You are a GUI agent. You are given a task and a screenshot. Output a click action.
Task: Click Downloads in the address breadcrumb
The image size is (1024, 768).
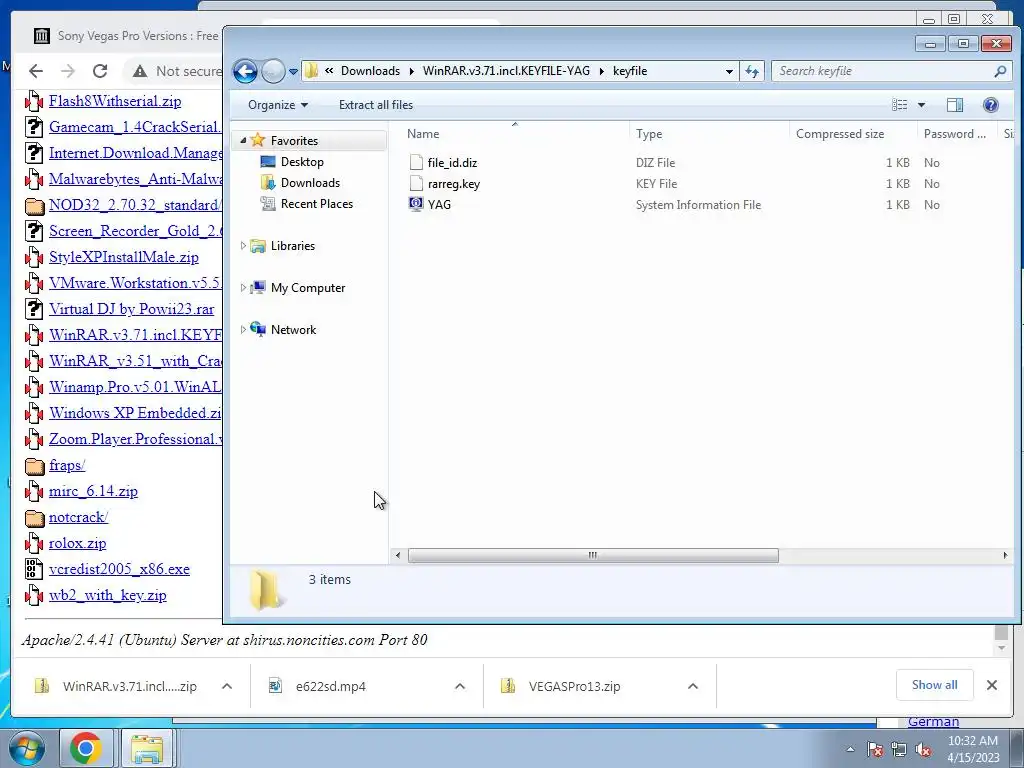point(370,71)
